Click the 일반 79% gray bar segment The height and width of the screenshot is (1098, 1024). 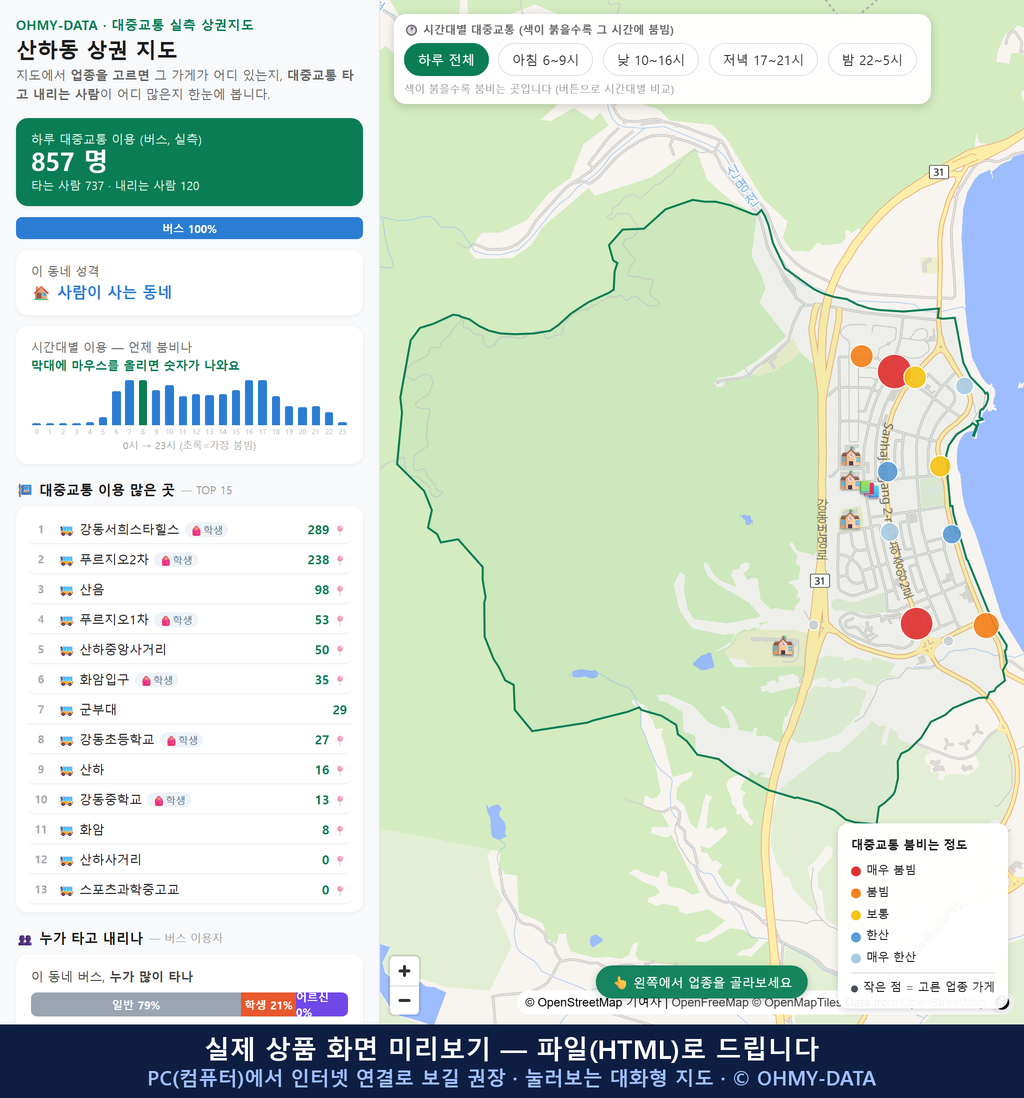tap(136, 1004)
